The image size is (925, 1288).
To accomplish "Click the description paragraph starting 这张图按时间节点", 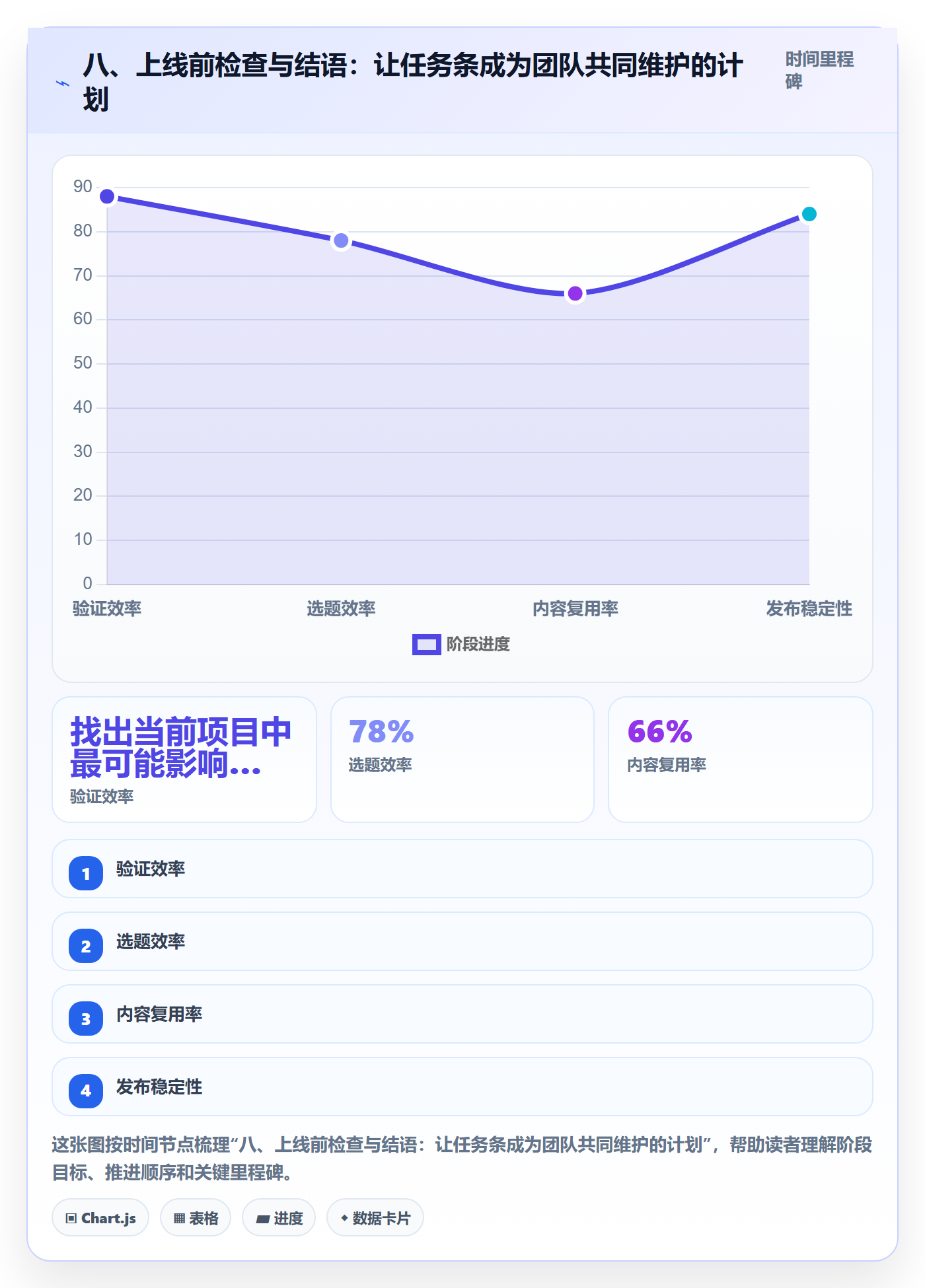I will coord(462,1159).
